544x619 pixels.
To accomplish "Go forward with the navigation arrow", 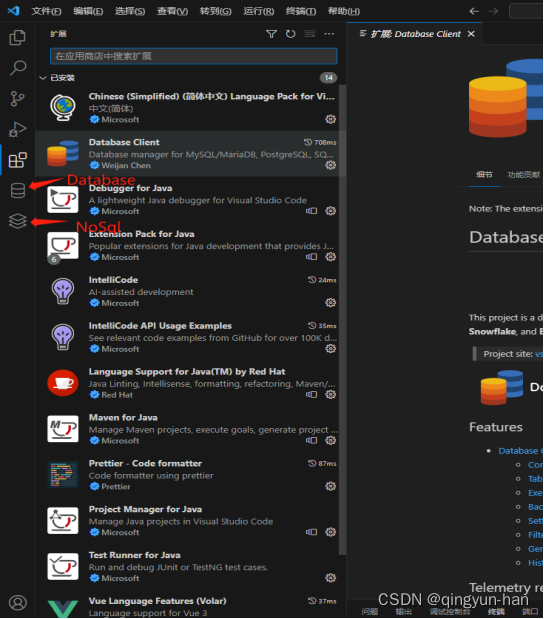I will (493, 11).
